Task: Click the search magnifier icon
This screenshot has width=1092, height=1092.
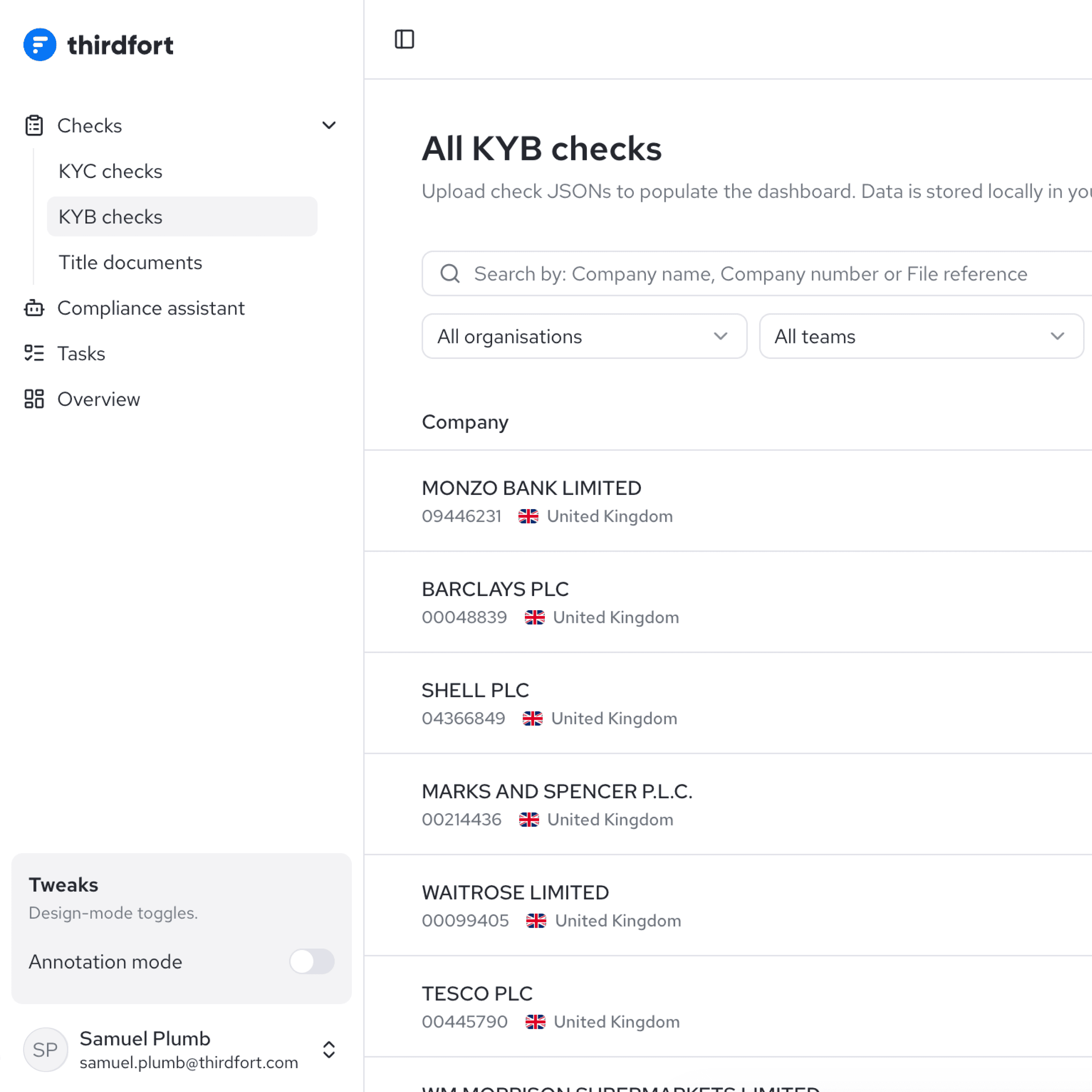Action: (x=450, y=273)
